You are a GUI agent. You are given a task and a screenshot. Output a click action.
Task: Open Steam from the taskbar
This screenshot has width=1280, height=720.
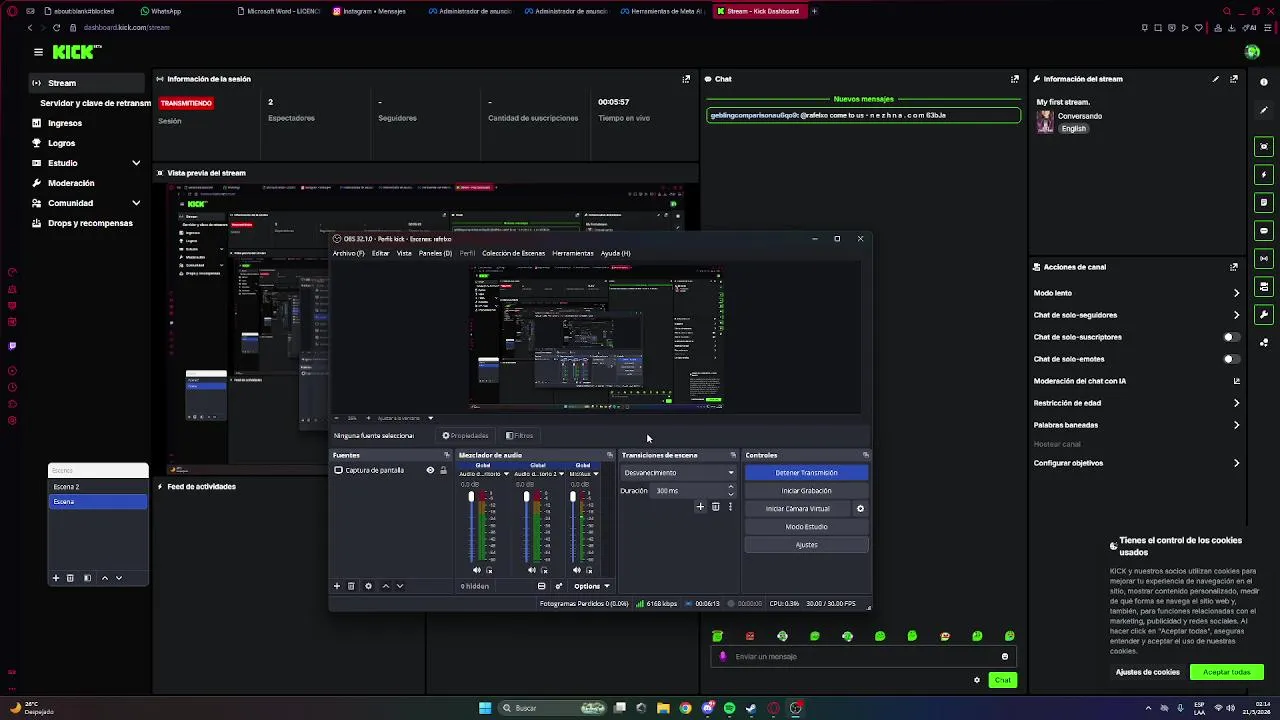pos(751,708)
